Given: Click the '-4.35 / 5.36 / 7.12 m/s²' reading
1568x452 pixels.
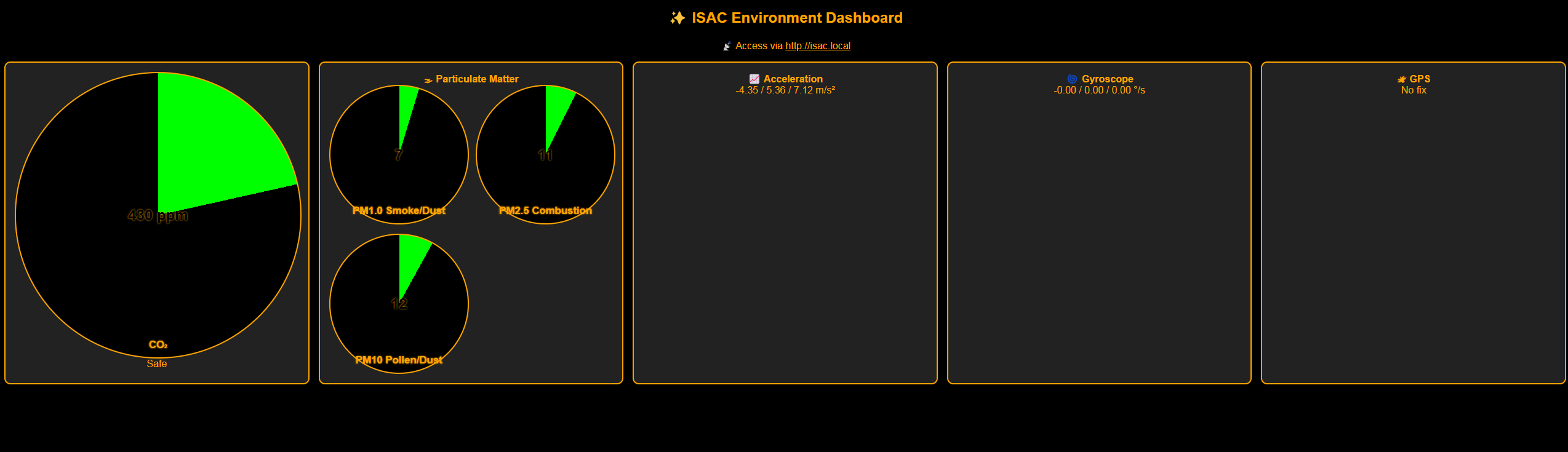Looking at the screenshot, I should pos(785,90).
